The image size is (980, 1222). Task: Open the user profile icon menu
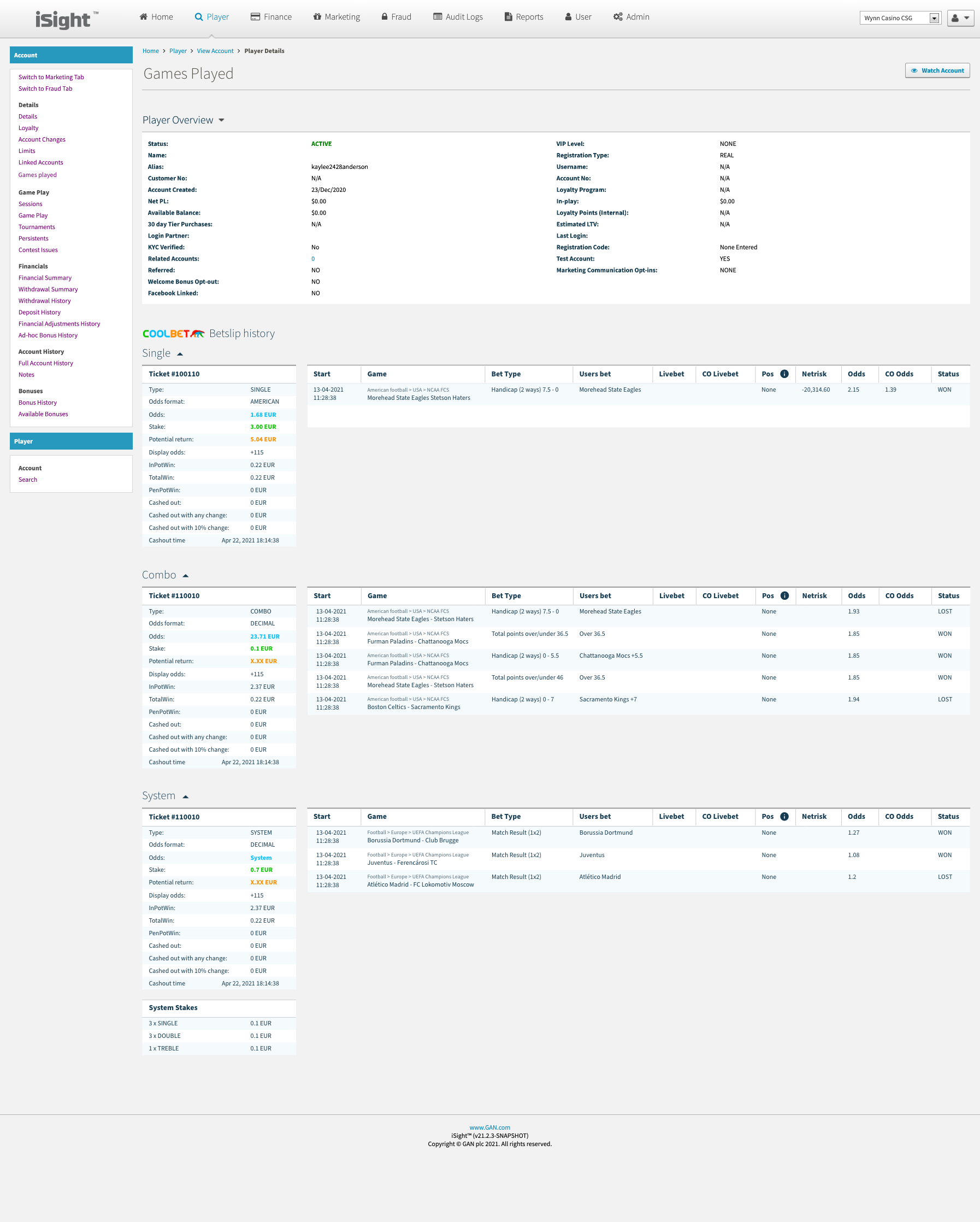tap(960, 18)
